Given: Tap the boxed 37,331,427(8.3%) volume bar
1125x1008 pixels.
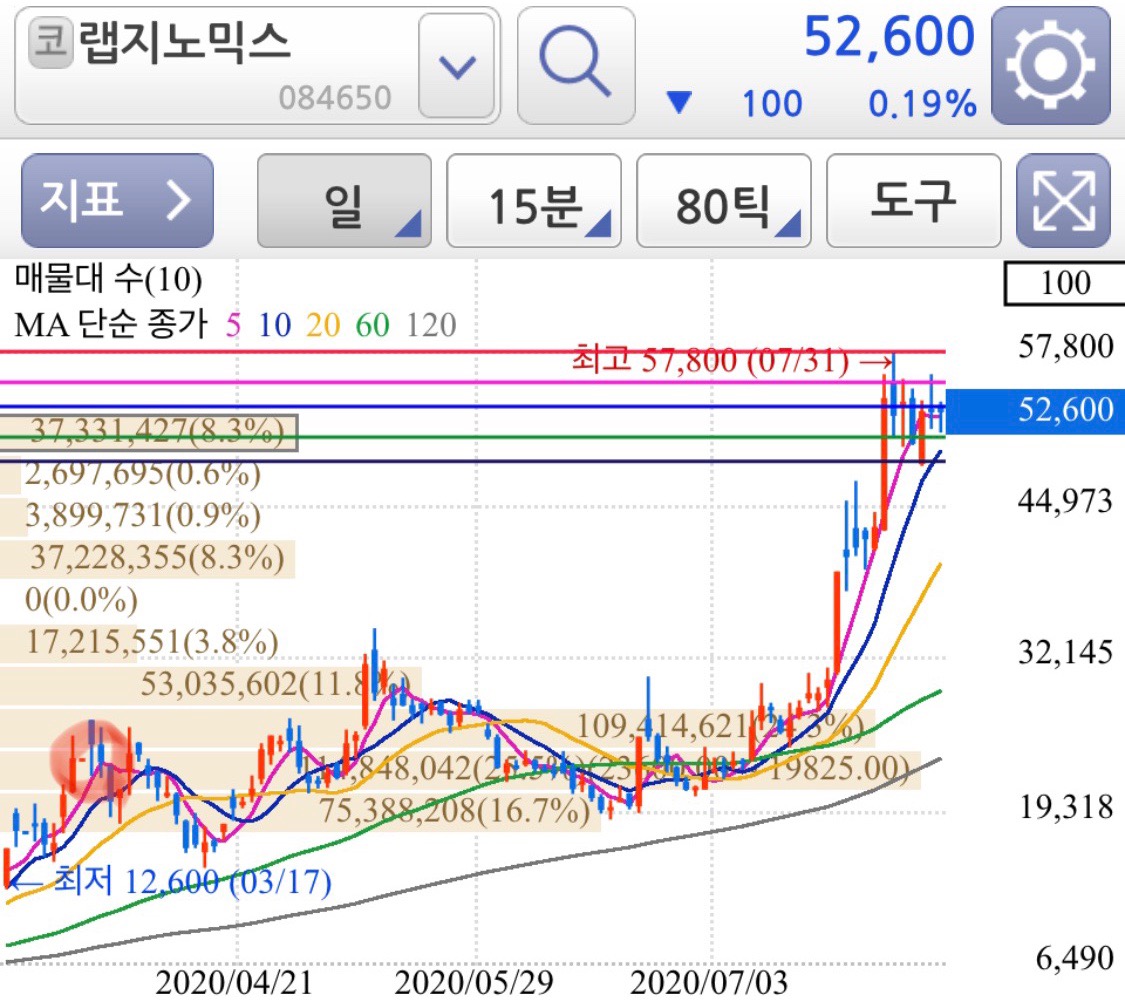Looking at the screenshot, I should [149, 433].
